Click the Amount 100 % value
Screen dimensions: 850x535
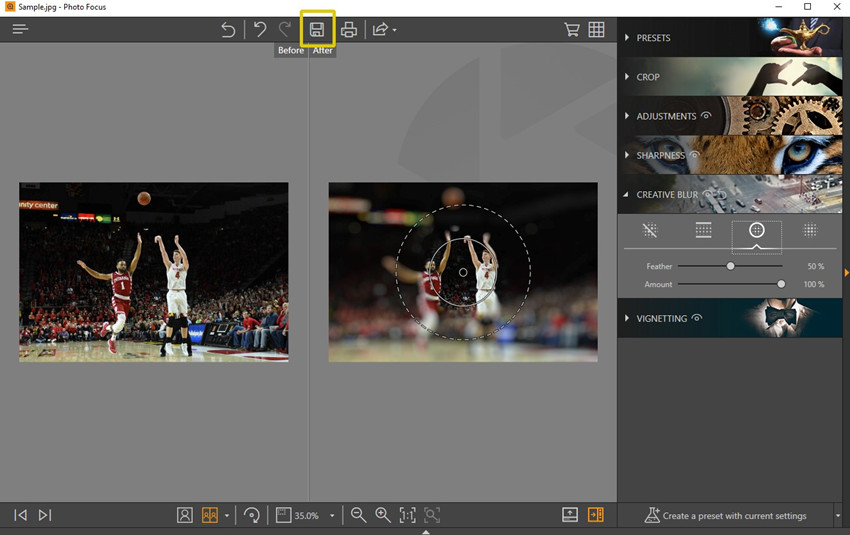pyautogui.click(x=814, y=284)
